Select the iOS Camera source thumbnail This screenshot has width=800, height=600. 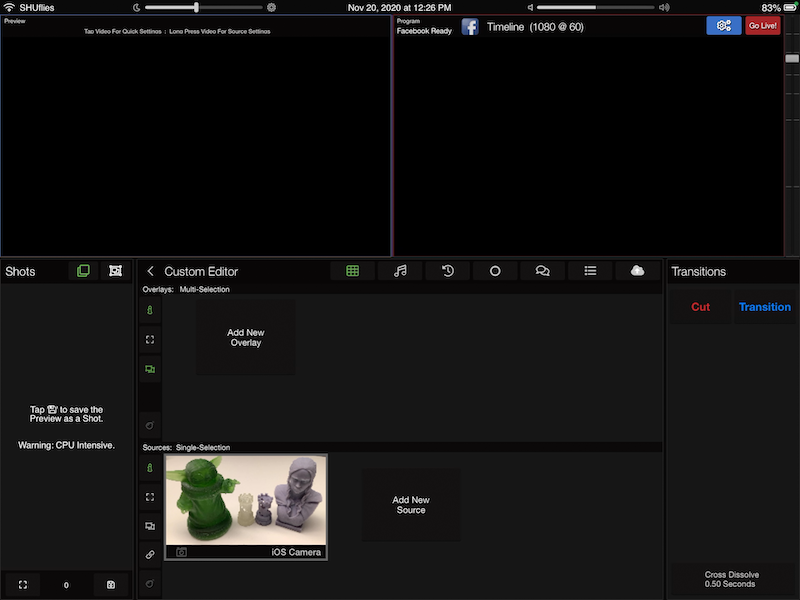246,506
